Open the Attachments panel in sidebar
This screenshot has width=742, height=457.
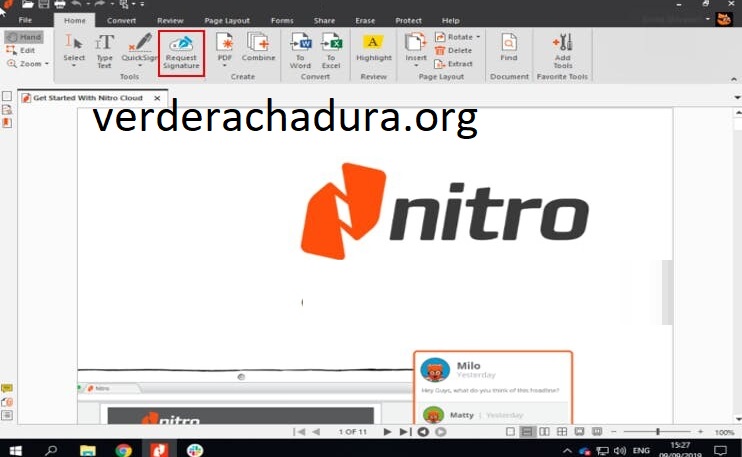tap(7, 402)
